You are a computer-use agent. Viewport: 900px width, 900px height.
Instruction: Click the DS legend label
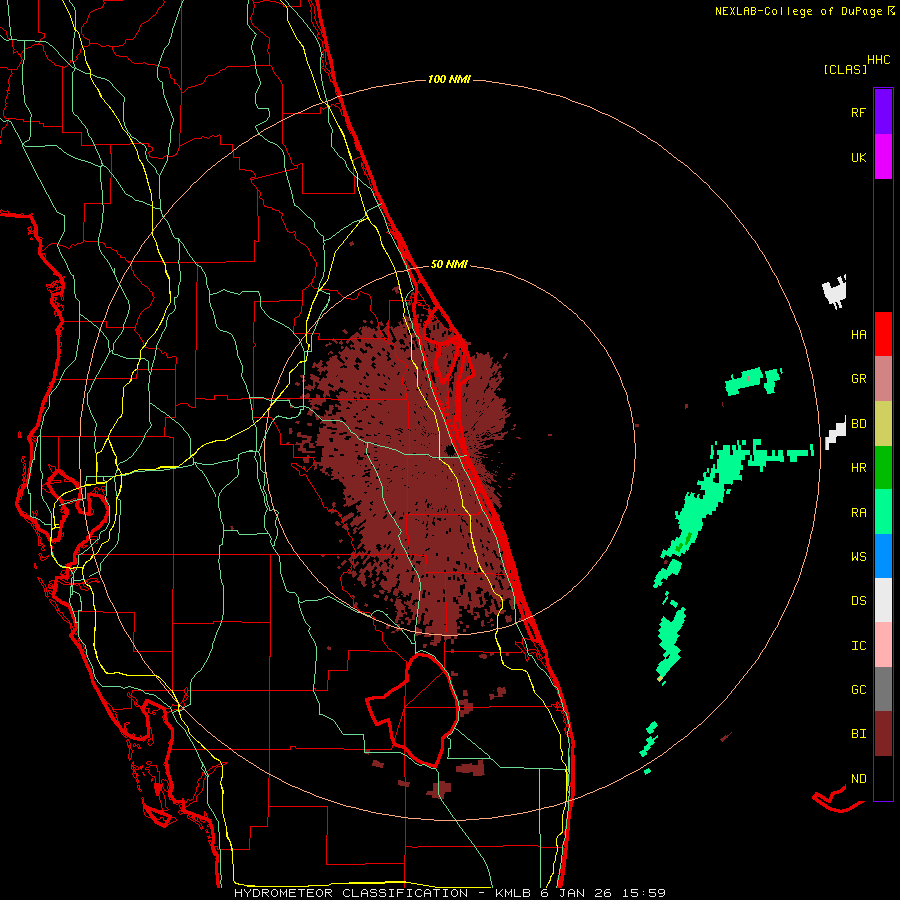[859, 601]
